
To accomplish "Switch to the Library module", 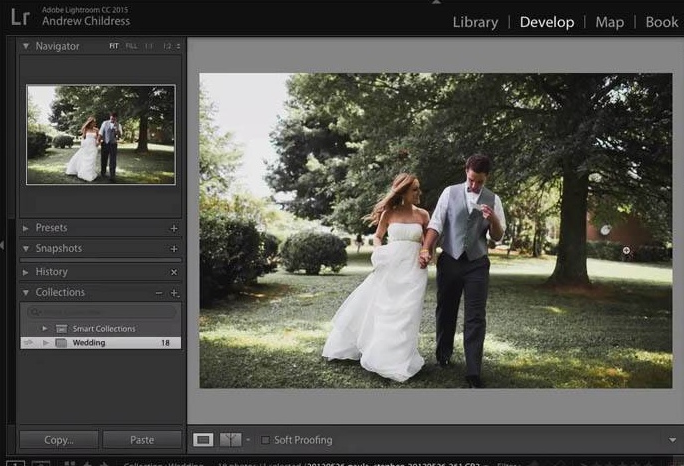I will [475, 22].
